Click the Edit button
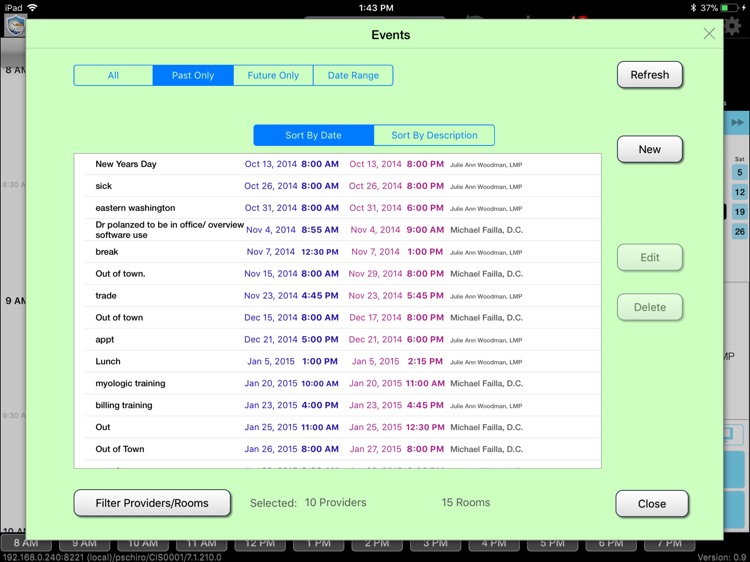750x562 pixels. point(650,258)
